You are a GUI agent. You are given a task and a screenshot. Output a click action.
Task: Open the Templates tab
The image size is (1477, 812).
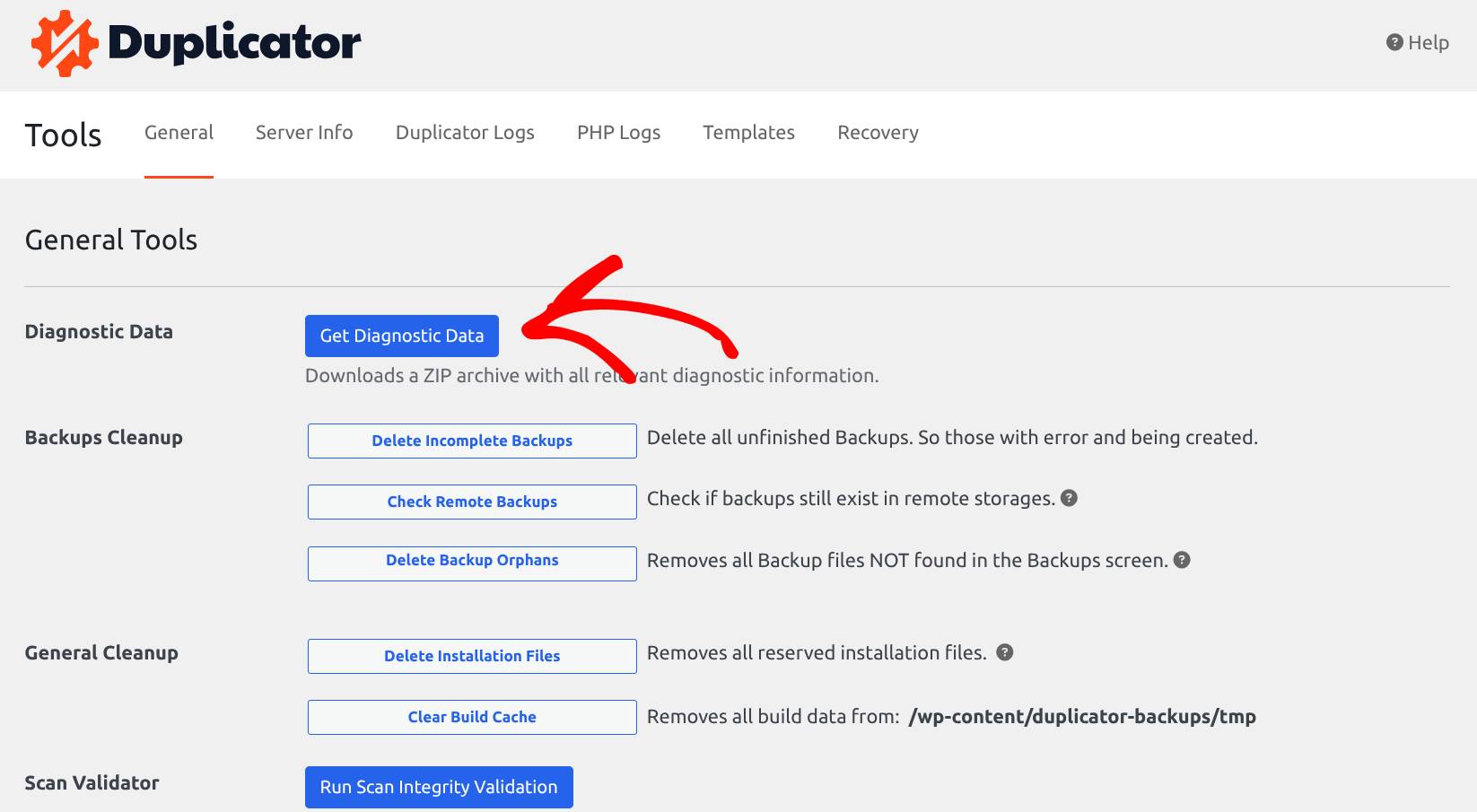pyautogui.click(x=748, y=132)
